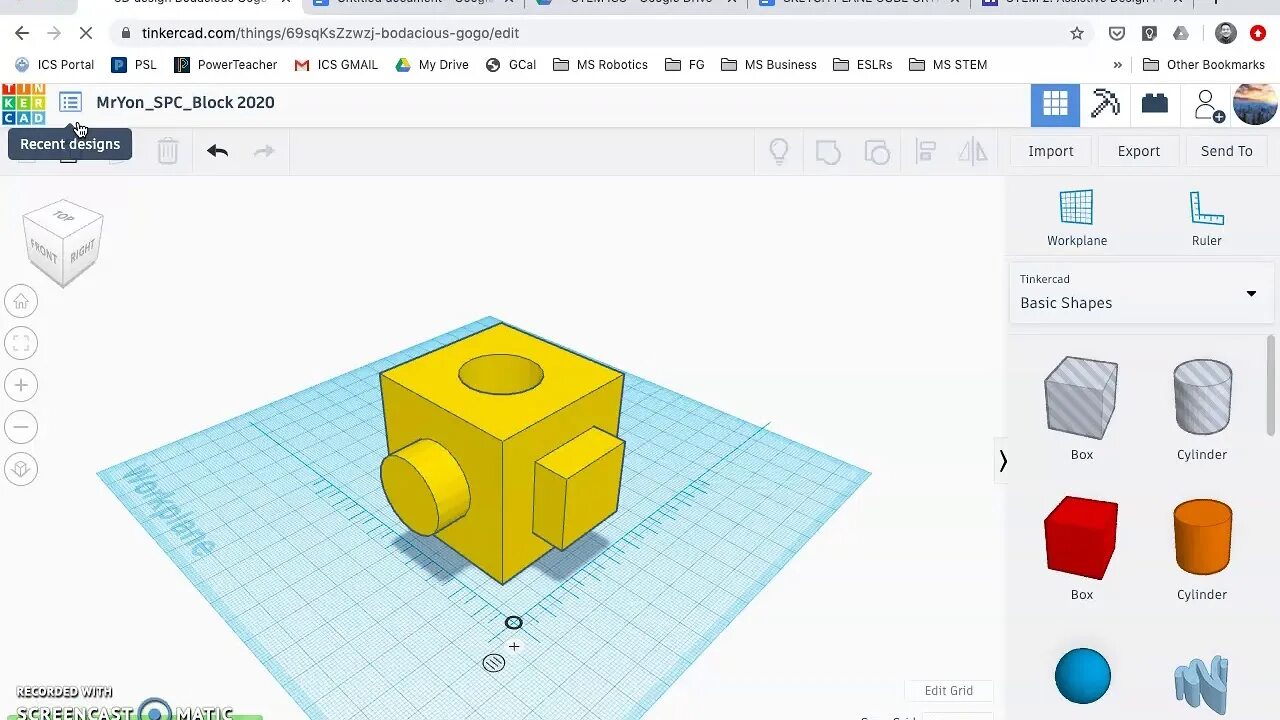Click the Group shapes icon
1280x720 pixels.
click(x=828, y=152)
